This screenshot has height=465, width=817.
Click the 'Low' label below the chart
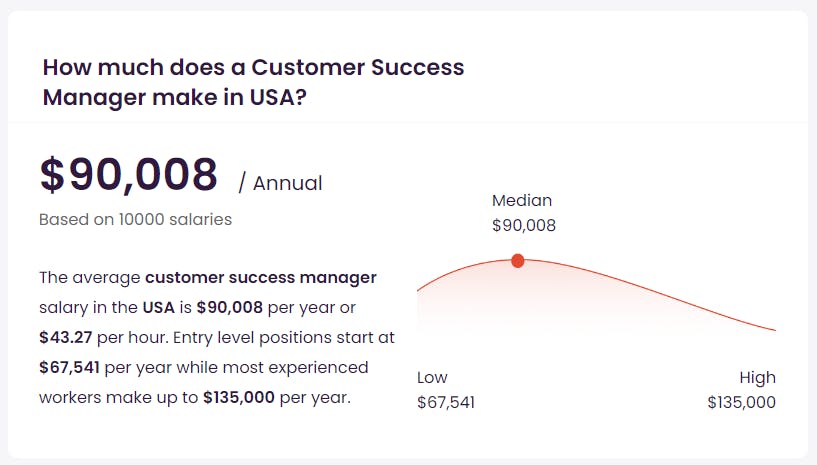tap(432, 377)
